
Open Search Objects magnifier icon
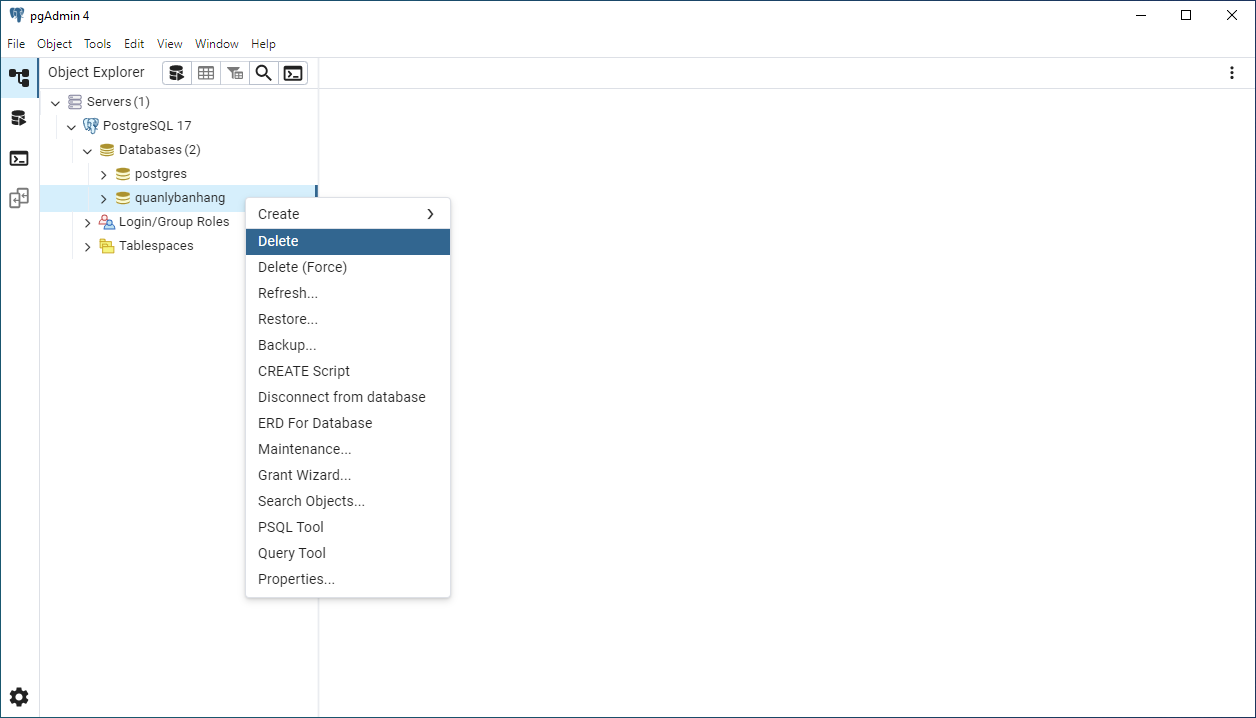(x=264, y=73)
